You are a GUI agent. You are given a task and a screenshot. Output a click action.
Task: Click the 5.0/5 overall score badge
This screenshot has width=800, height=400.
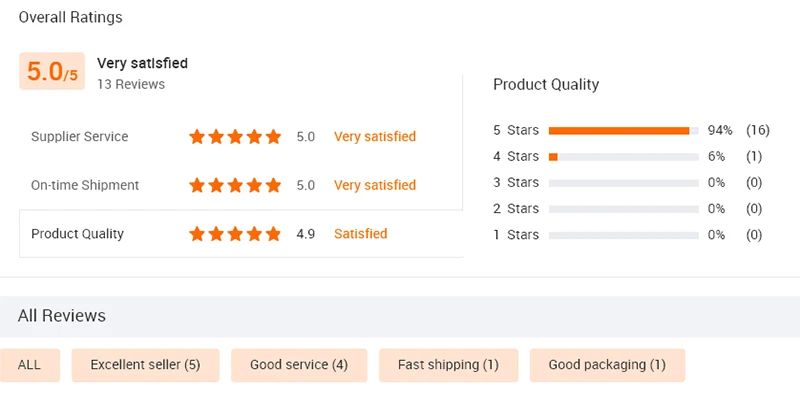52,72
